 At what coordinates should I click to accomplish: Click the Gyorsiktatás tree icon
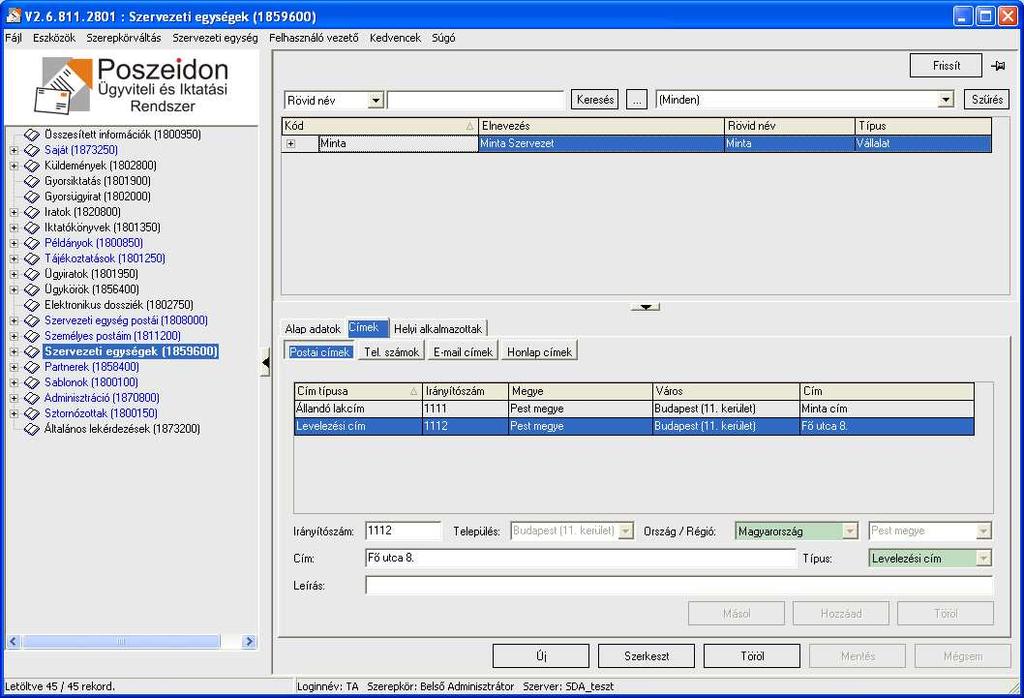31,181
